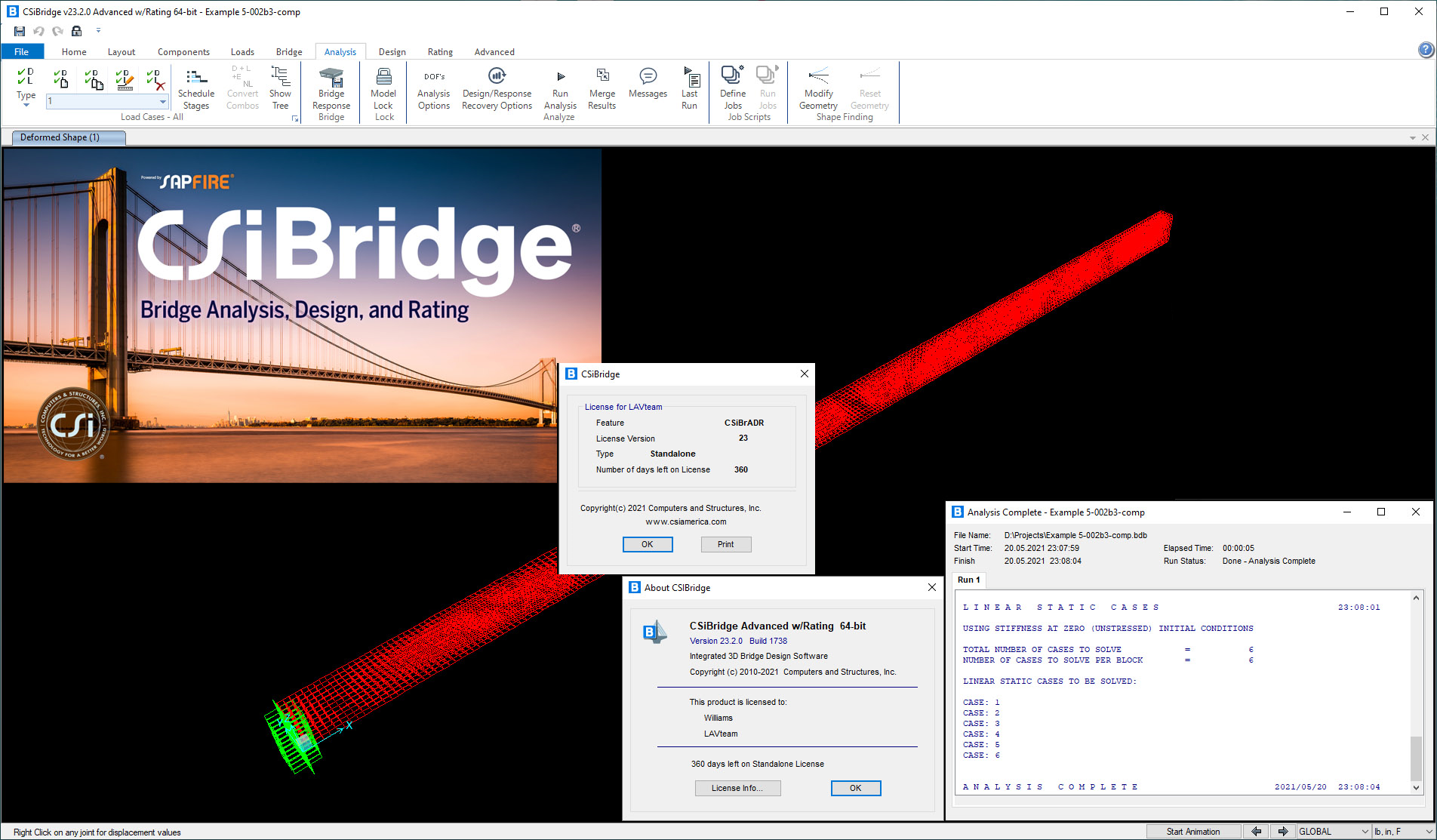Click the blue help question mark icon
This screenshot has height=840, width=1437.
tap(1425, 50)
